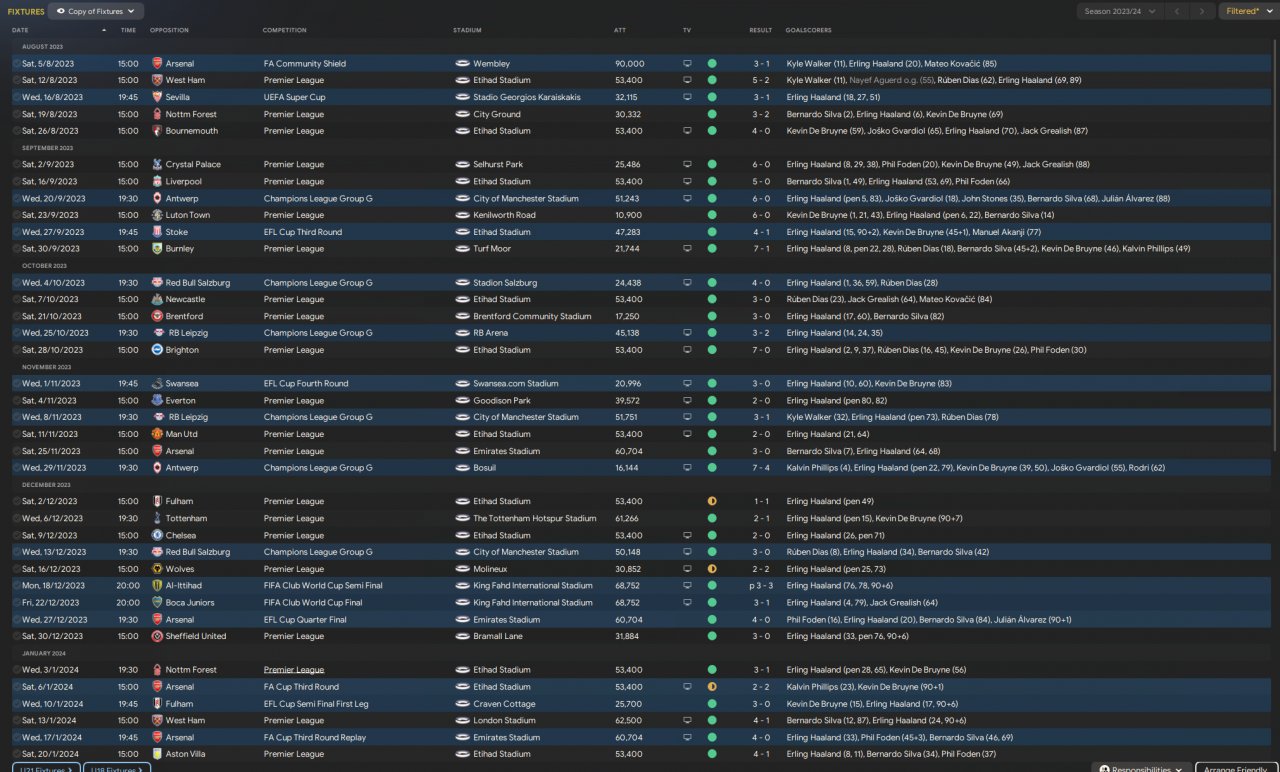Sort by the Stadium column header
Viewport: 1280px width, 772px height.
click(467, 30)
